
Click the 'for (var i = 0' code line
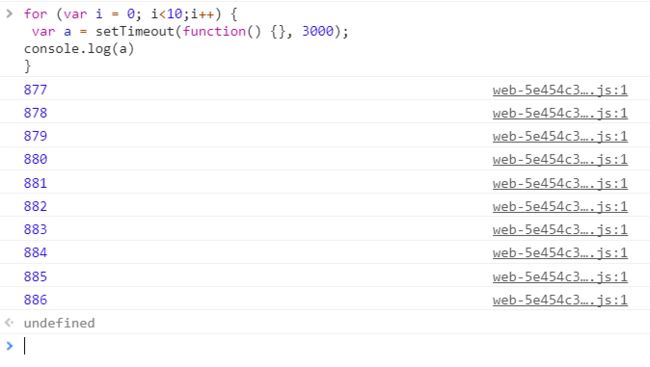click(x=131, y=14)
